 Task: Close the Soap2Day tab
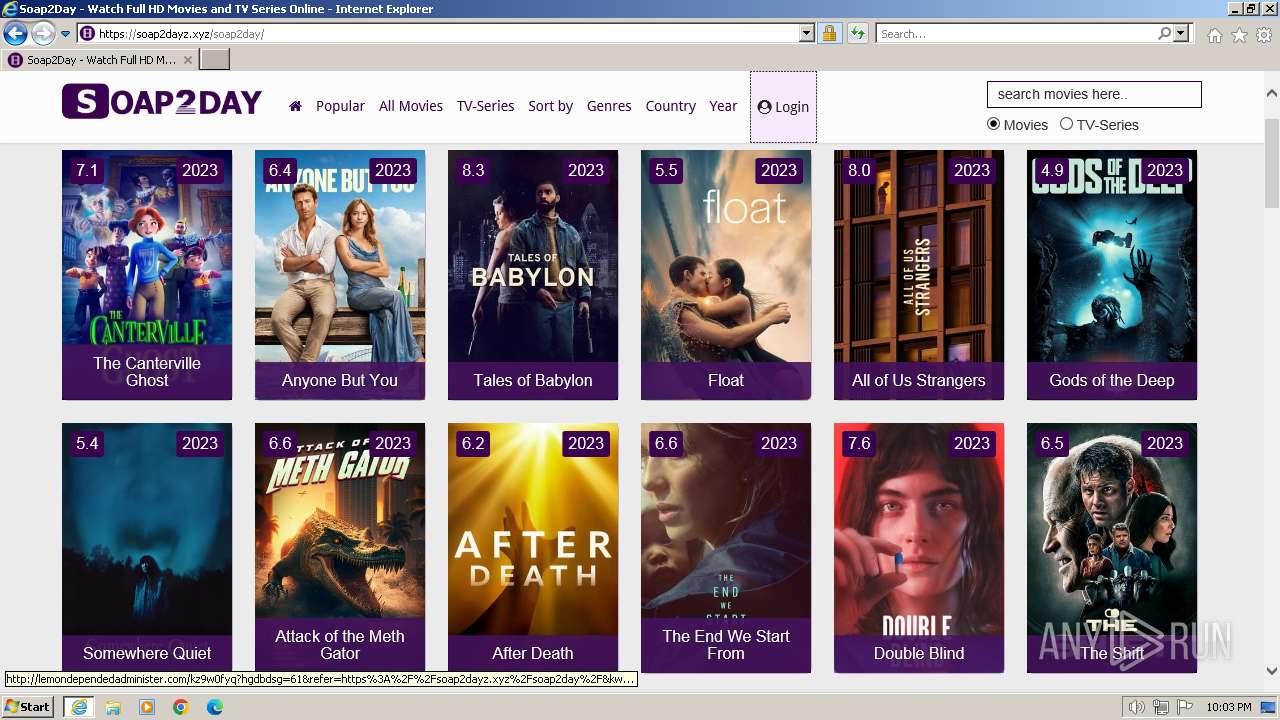click(x=188, y=60)
